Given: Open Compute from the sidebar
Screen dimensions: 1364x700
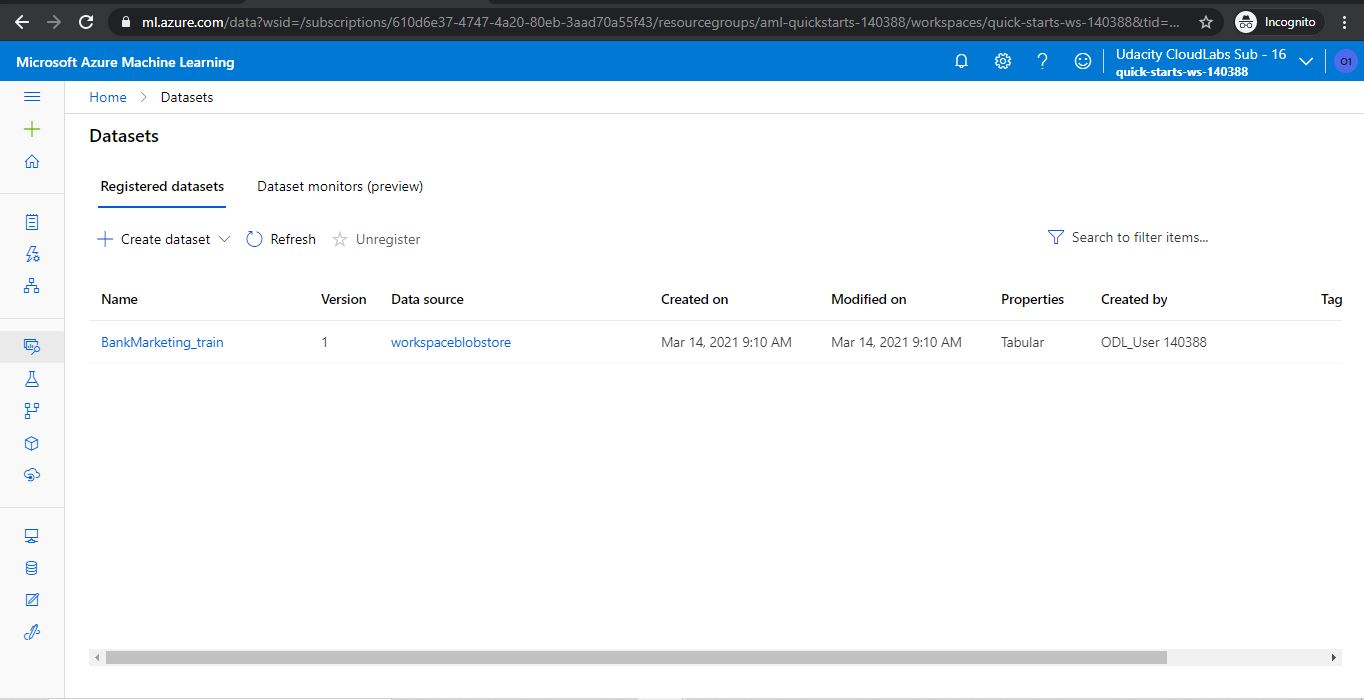Looking at the screenshot, I should point(31,535).
